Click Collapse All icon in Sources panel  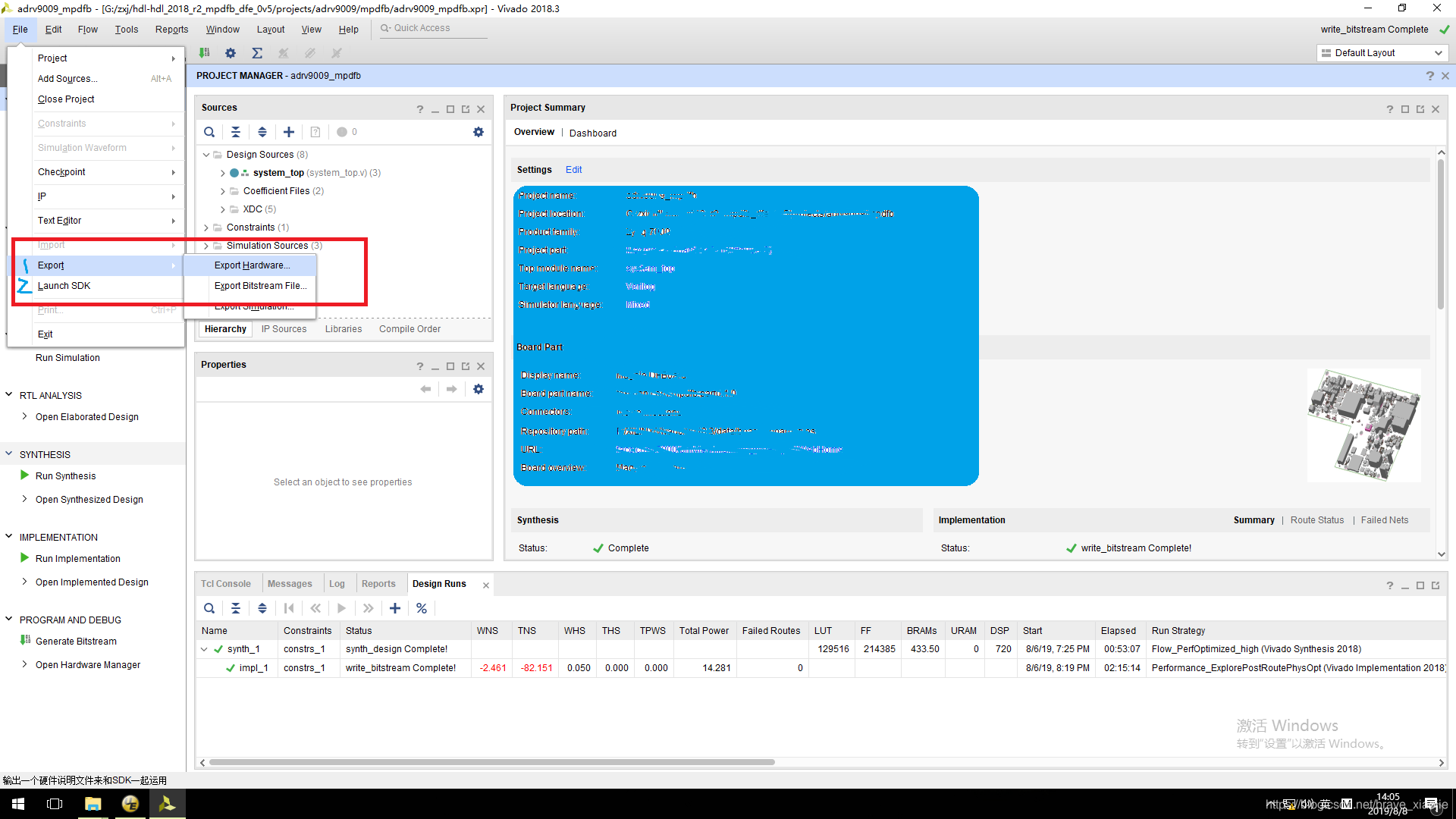tap(236, 132)
